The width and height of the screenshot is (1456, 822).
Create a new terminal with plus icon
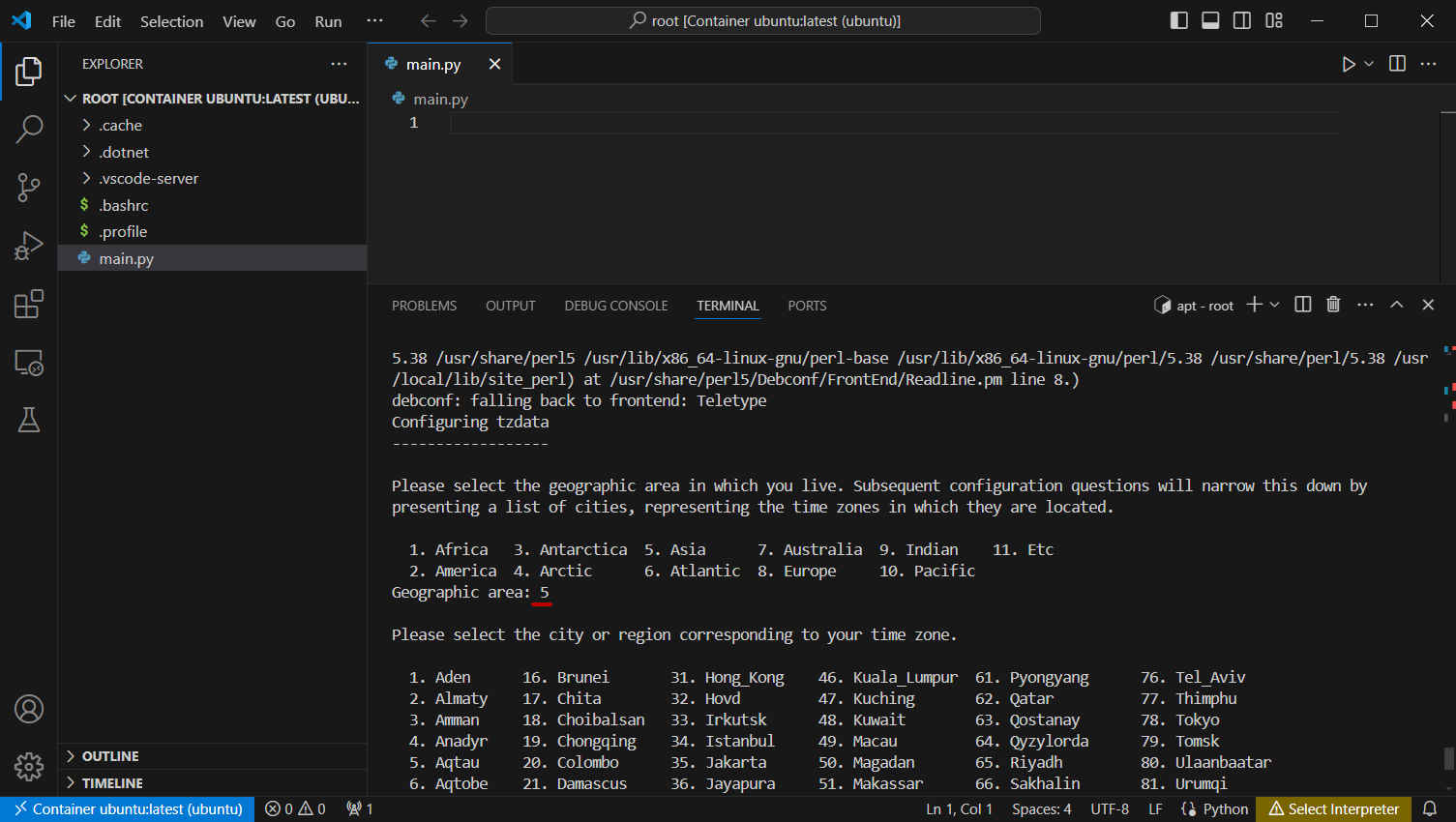1255,305
